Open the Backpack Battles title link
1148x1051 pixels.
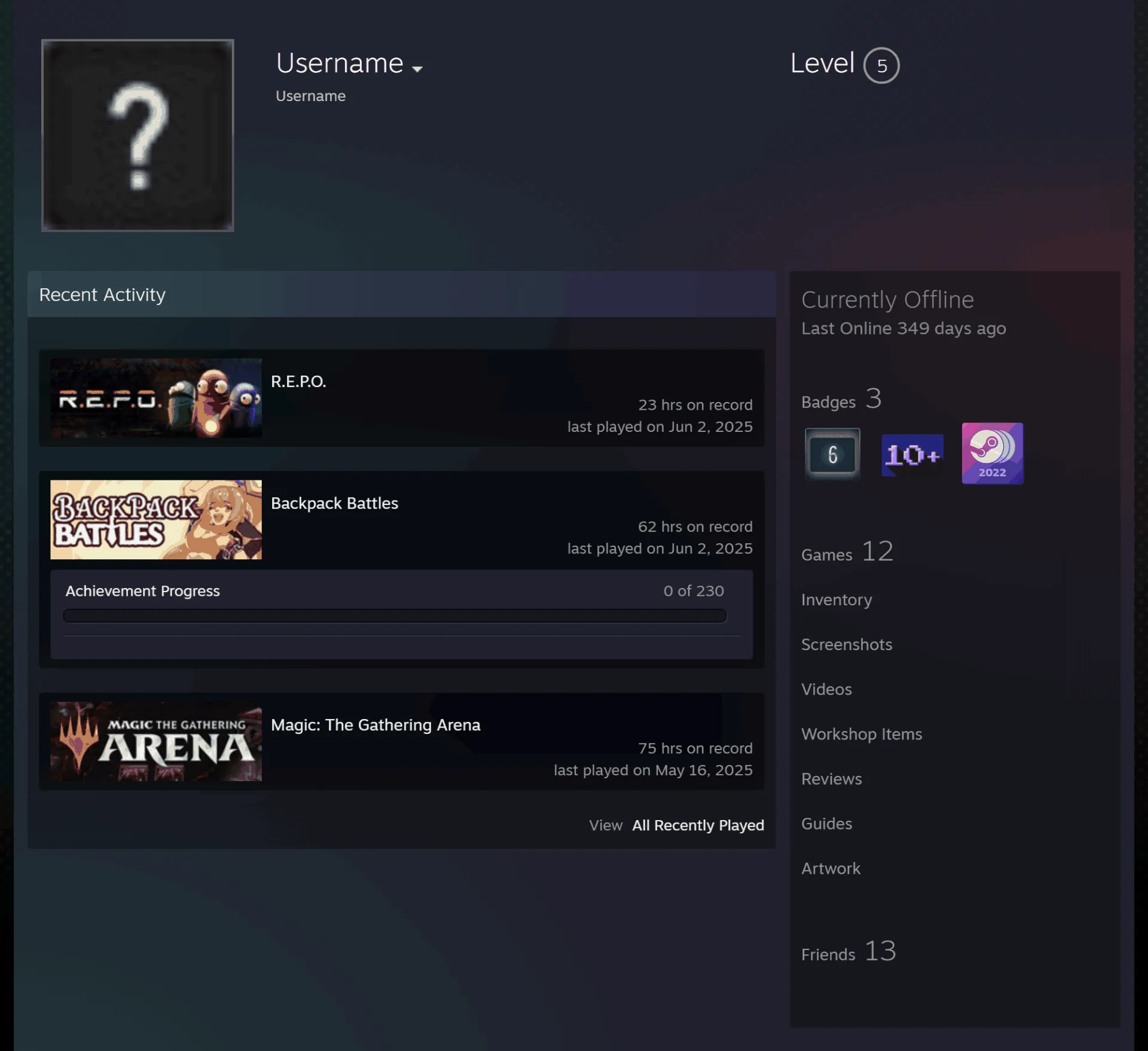334,503
